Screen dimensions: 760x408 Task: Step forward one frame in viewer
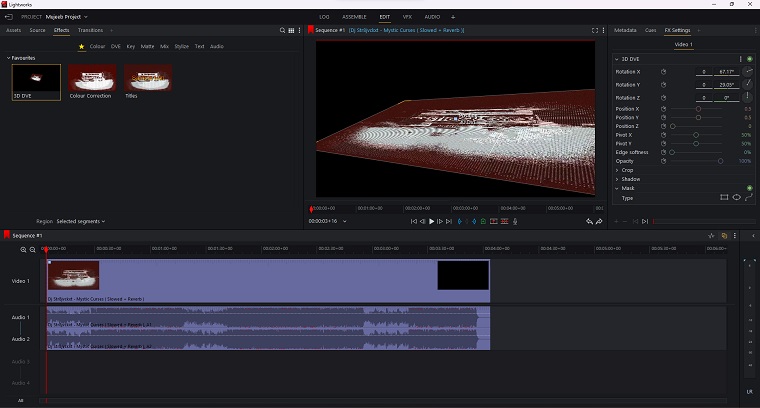coord(440,221)
